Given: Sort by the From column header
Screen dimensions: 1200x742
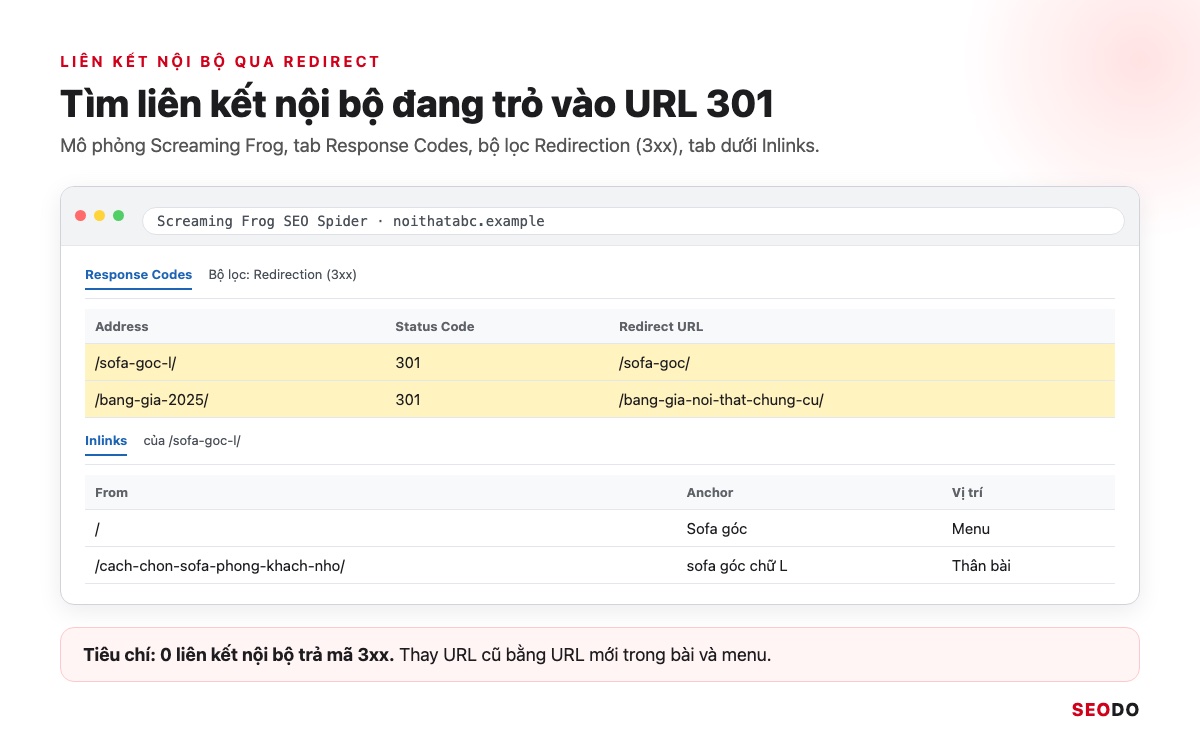Looking at the screenshot, I should (x=112, y=493).
